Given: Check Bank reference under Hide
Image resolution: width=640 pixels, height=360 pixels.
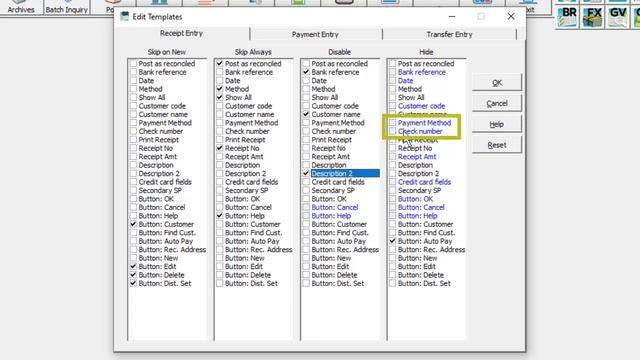Looking at the screenshot, I should [x=393, y=72].
